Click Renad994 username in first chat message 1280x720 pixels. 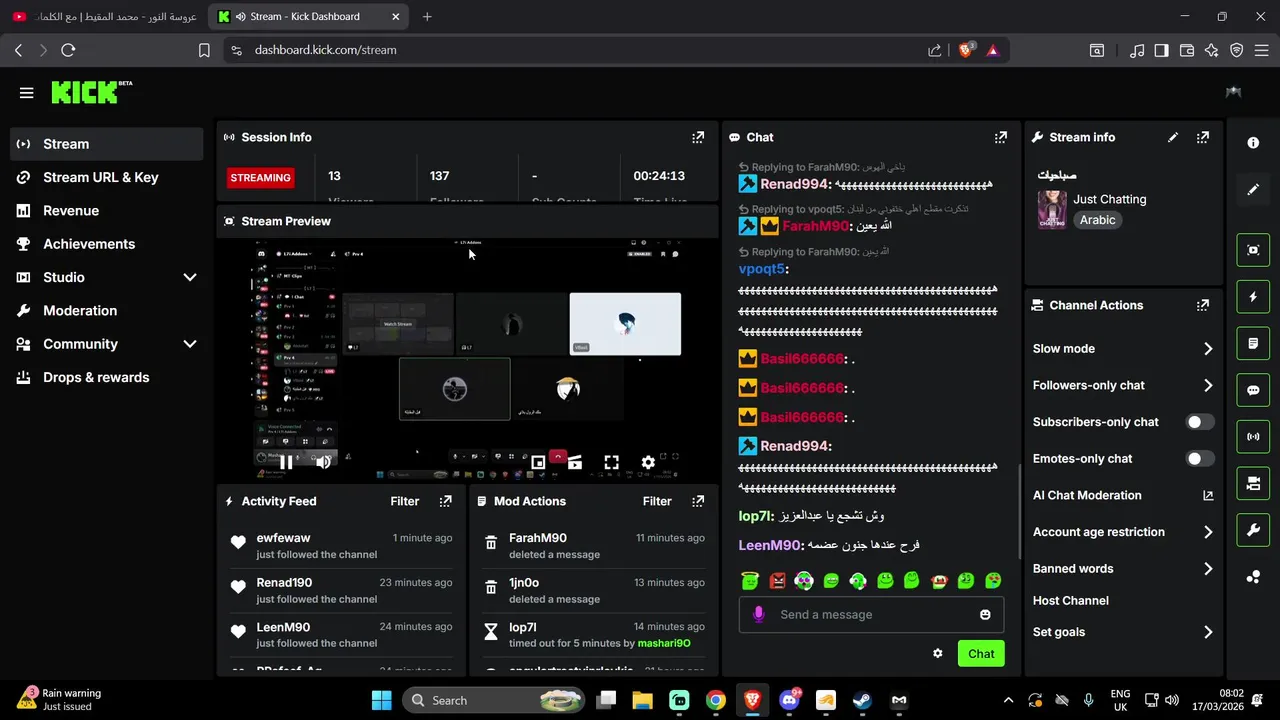click(x=794, y=184)
